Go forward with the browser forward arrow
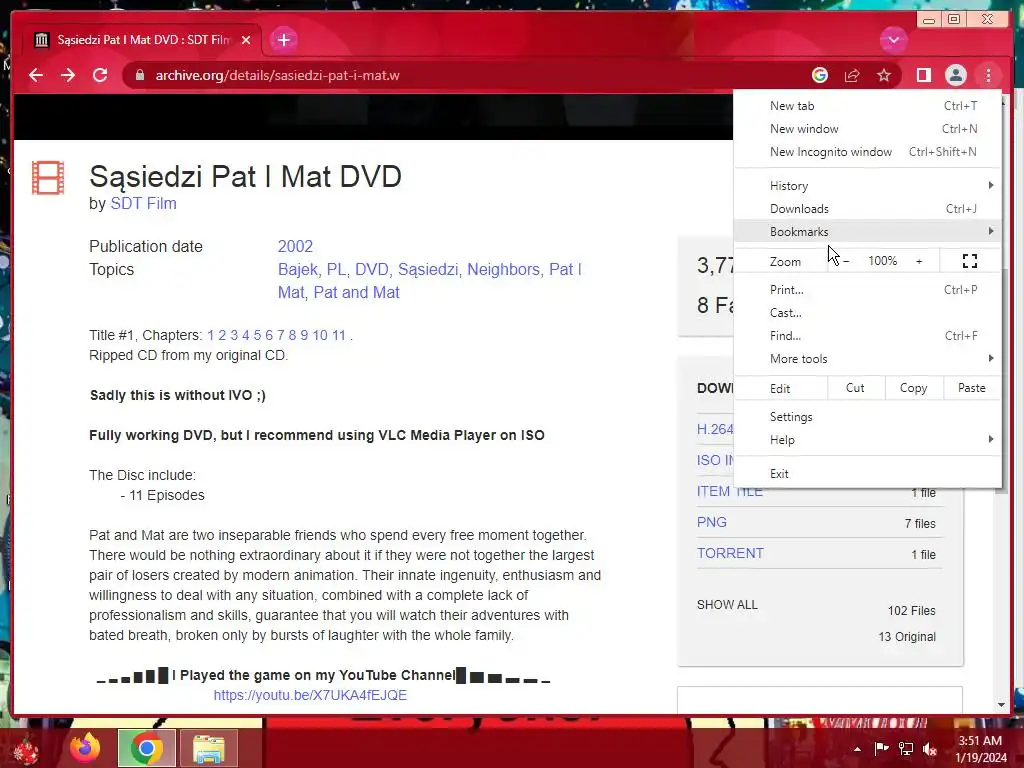The height and width of the screenshot is (768, 1024). pyautogui.click(x=68, y=75)
